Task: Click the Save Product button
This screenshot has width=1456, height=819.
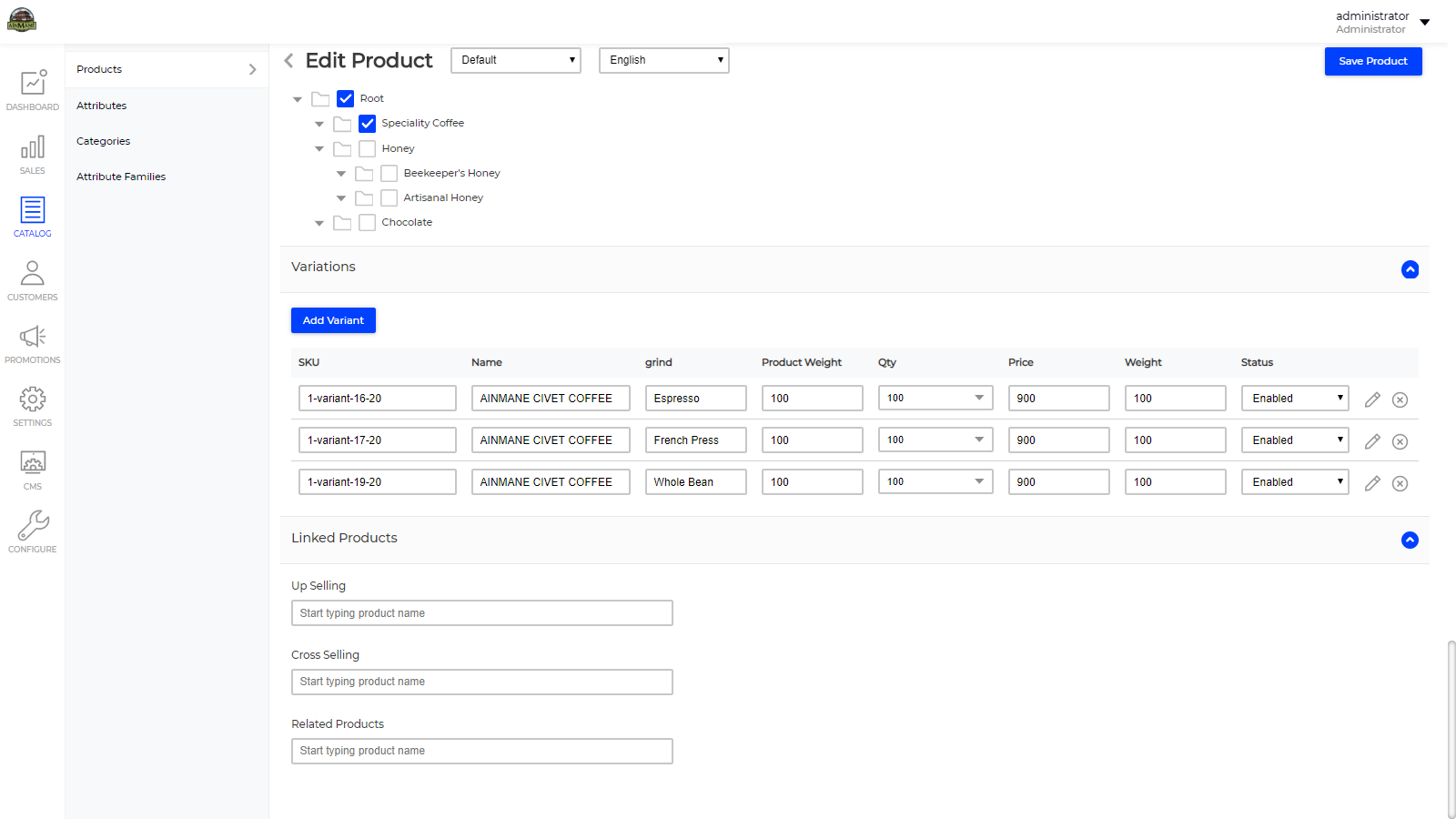Action: point(1373,61)
